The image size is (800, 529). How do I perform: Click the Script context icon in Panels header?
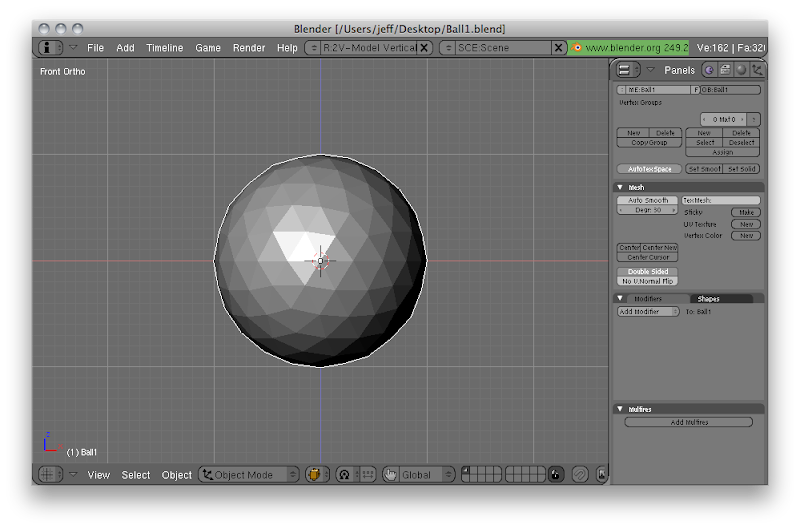(725, 70)
